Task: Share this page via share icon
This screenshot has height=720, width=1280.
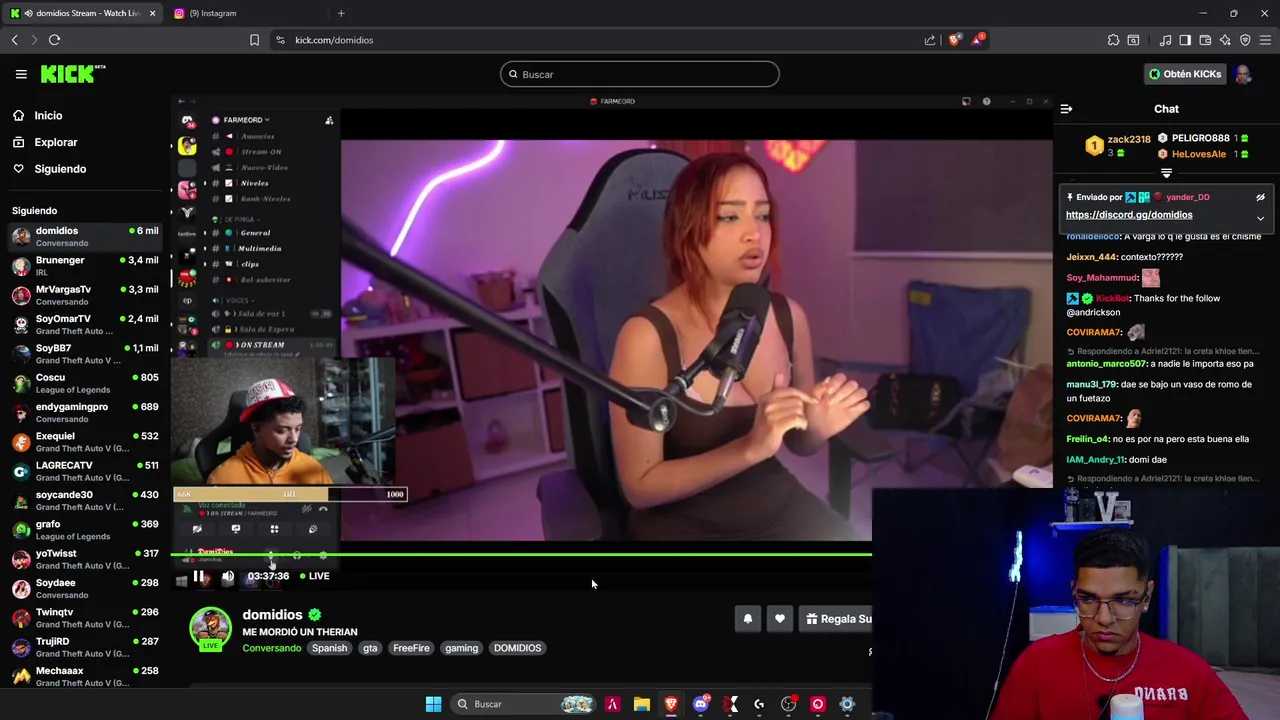Action: (930, 40)
